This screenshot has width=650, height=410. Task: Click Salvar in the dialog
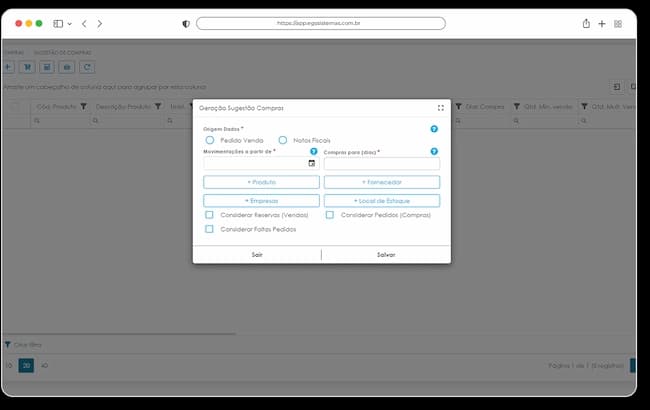coord(386,255)
